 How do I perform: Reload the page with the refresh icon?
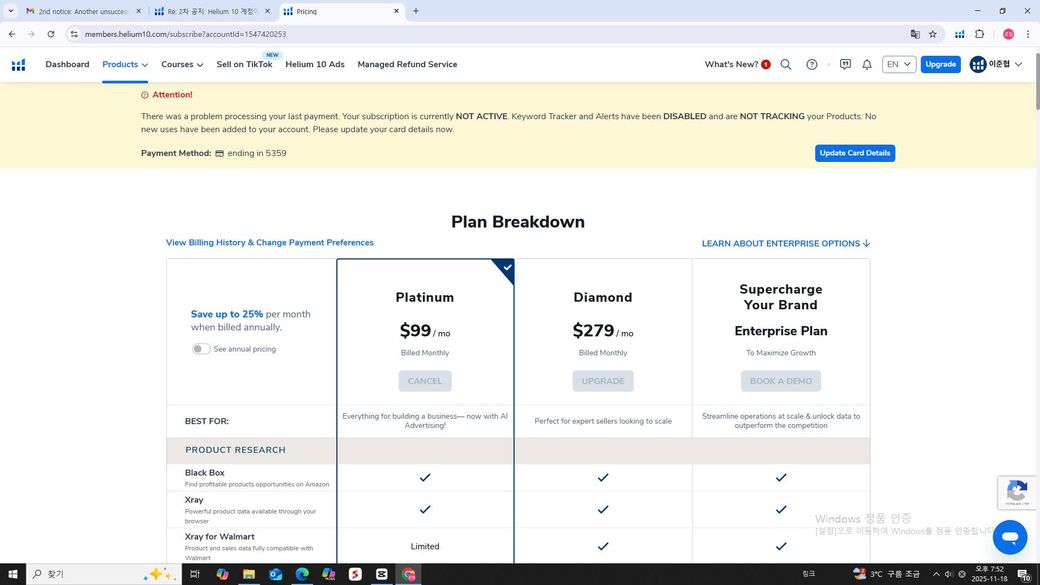coord(50,34)
